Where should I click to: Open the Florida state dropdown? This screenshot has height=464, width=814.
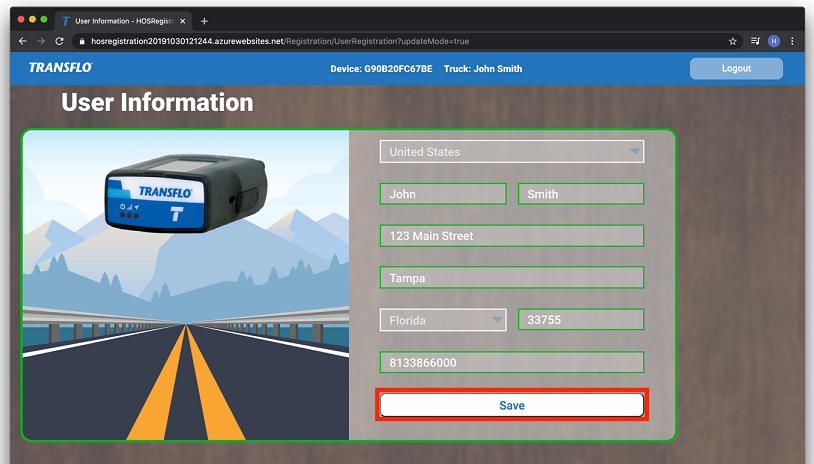pyautogui.click(x=443, y=320)
